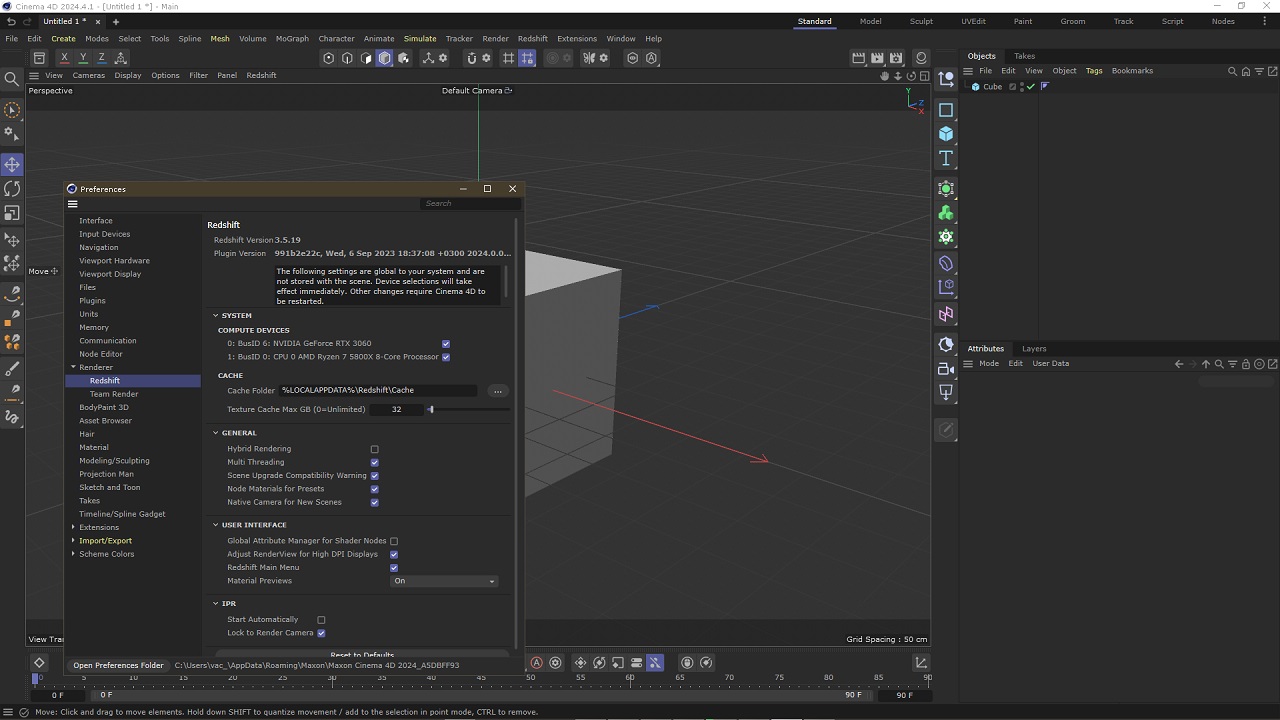
Task: Expand the Import/Export preferences category
Action: [x=73, y=541]
